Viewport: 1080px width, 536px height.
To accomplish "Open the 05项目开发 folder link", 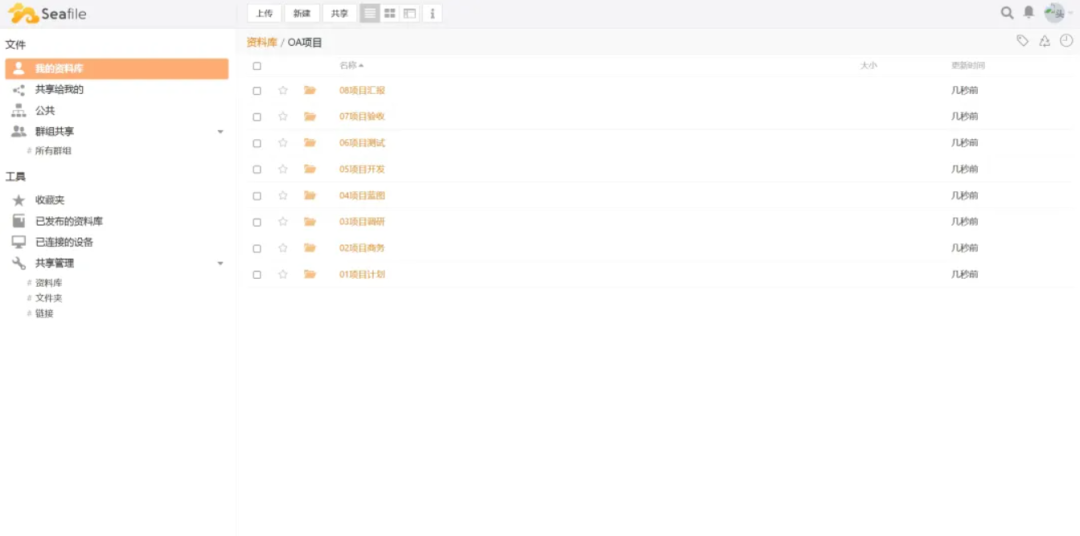I will tap(362, 169).
